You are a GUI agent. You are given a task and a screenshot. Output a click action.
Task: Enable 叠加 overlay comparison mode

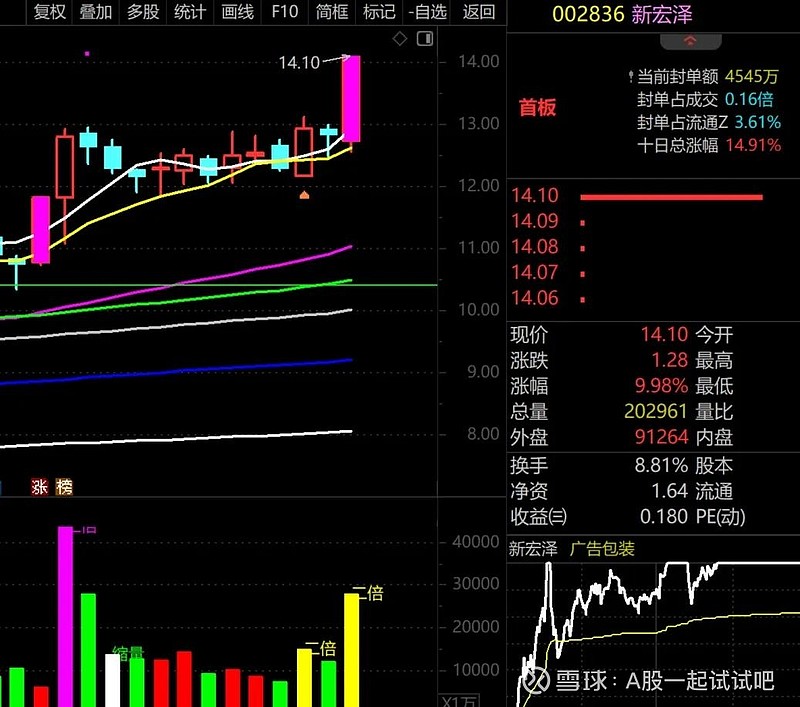[x=94, y=14]
